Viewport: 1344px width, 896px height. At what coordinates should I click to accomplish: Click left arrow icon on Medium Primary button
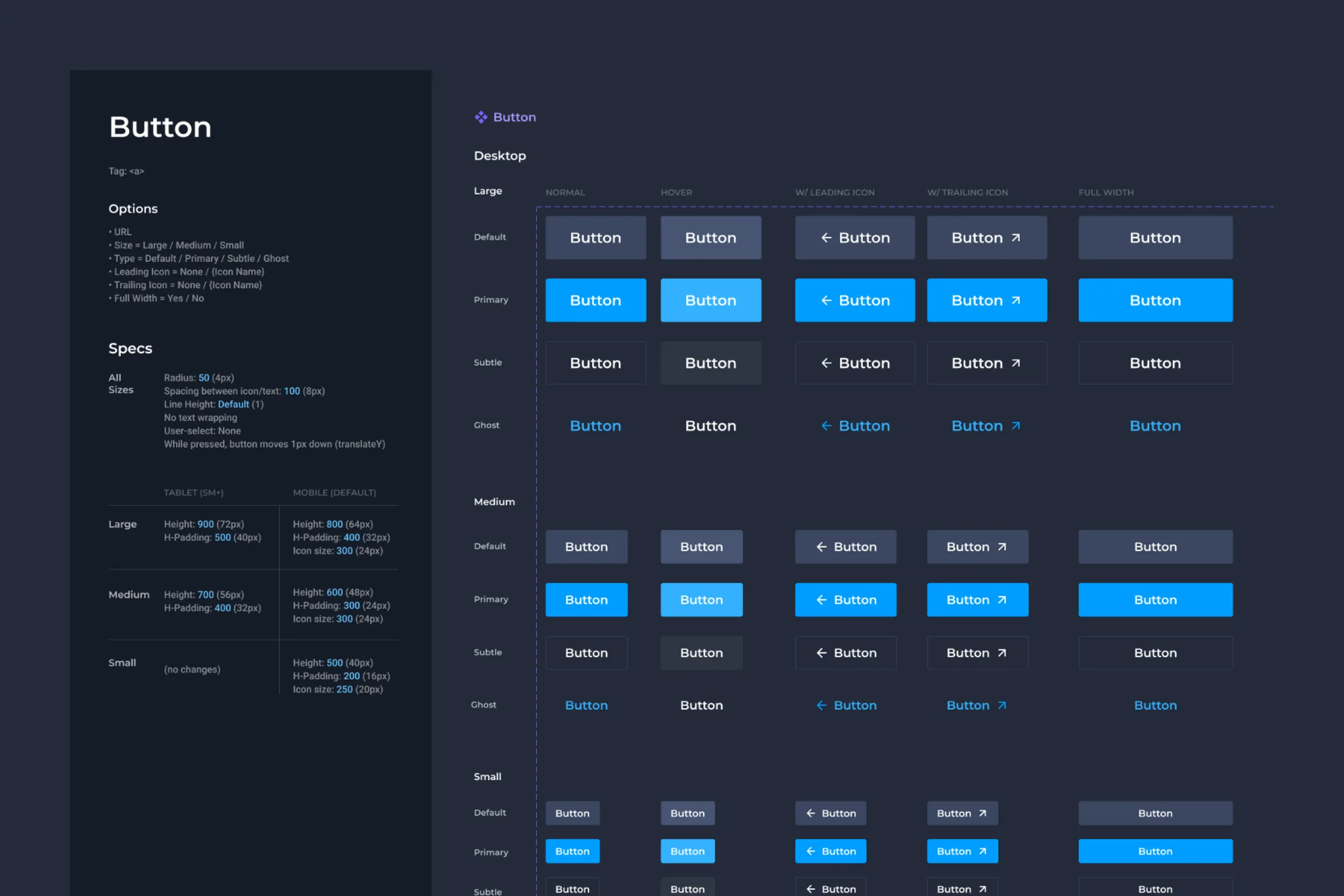tap(821, 600)
